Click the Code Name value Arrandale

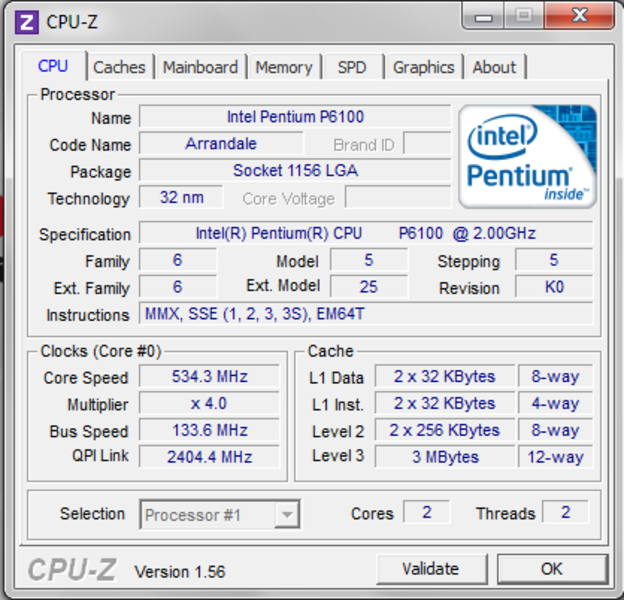(221, 144)
